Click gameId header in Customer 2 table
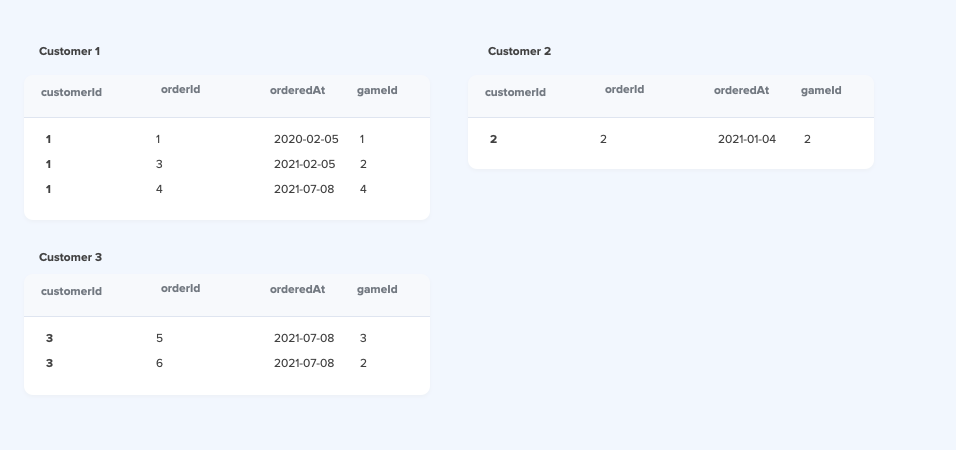Image resolution: width=956 pixels, height=450 pixels. tap(821, 91)
